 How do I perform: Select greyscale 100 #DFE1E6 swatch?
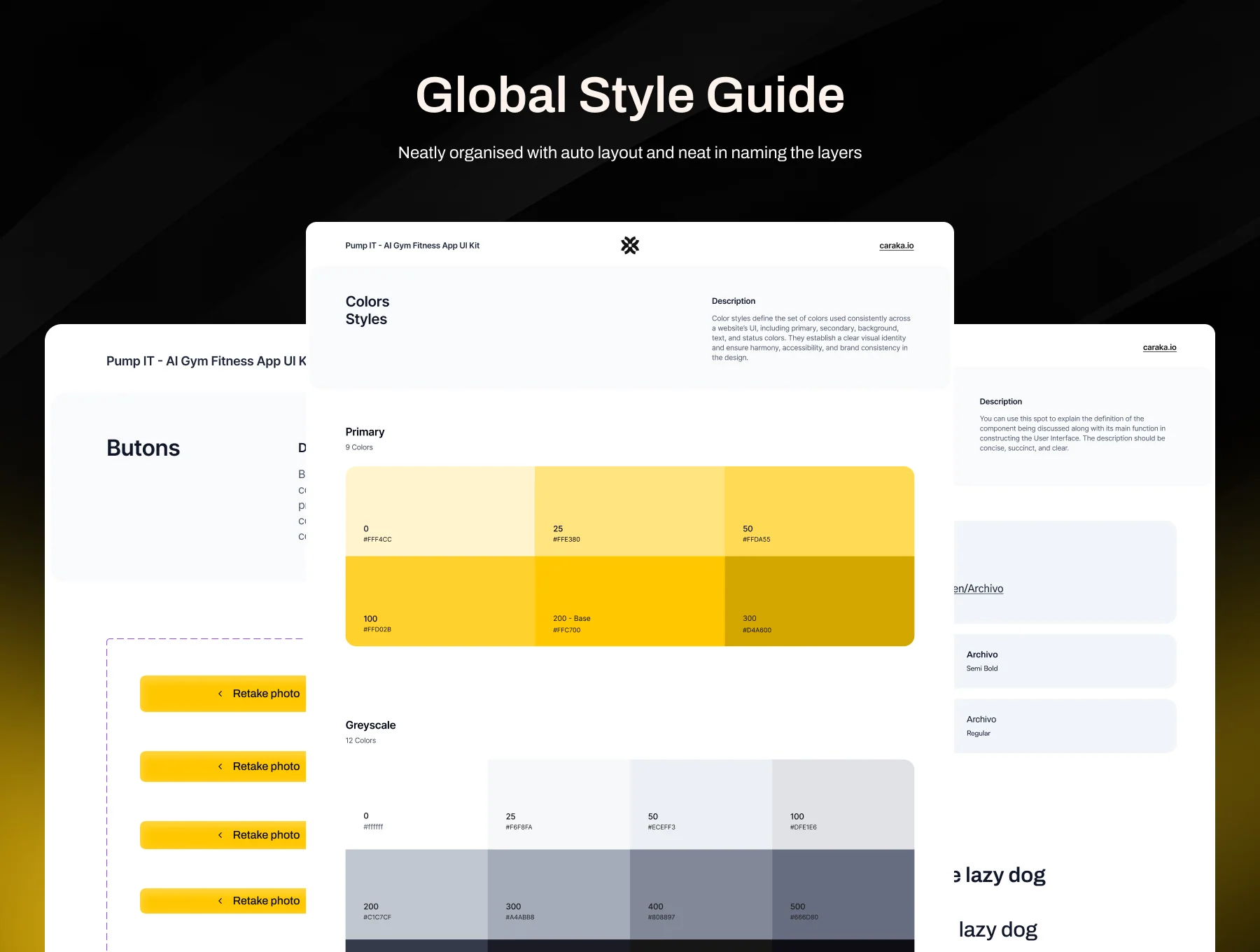point(843,804)
